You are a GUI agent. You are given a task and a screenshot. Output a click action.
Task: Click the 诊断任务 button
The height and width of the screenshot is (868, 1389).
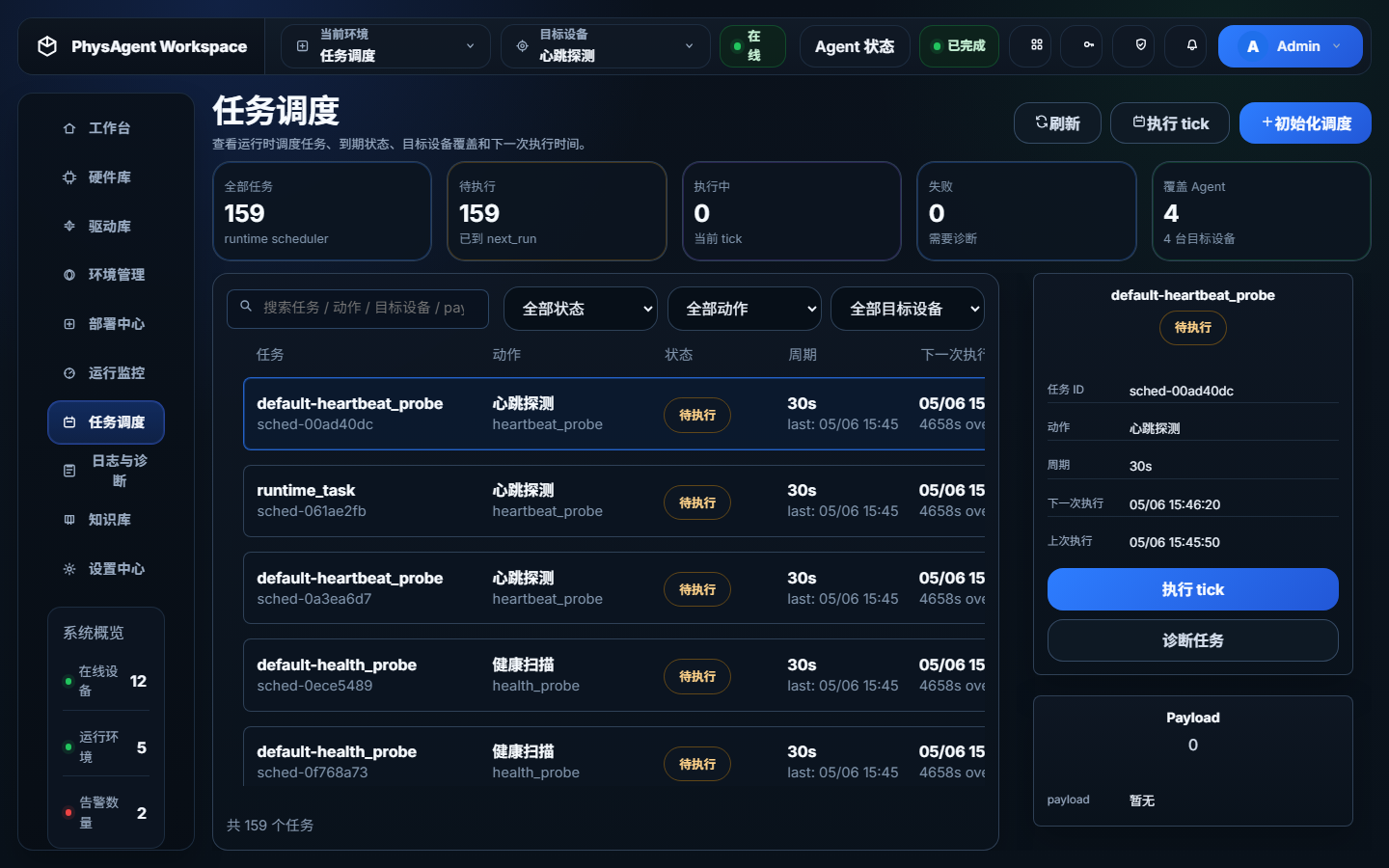[x=1193, y=640]
